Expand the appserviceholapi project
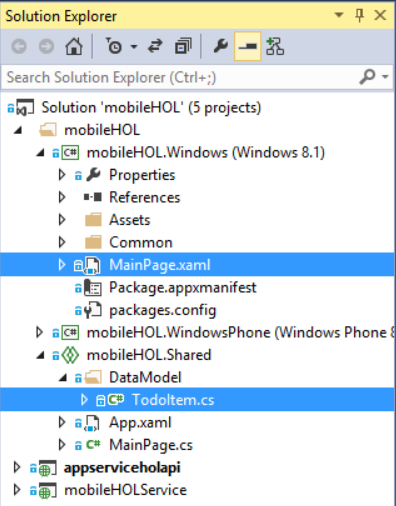The height and width of the screenshot is (506, 396). [x=17, y=467]
